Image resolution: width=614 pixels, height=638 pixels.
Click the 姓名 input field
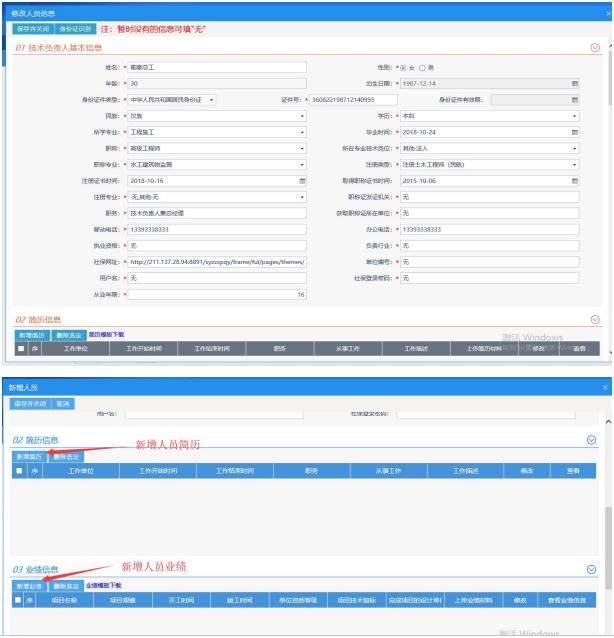(217, 68)
